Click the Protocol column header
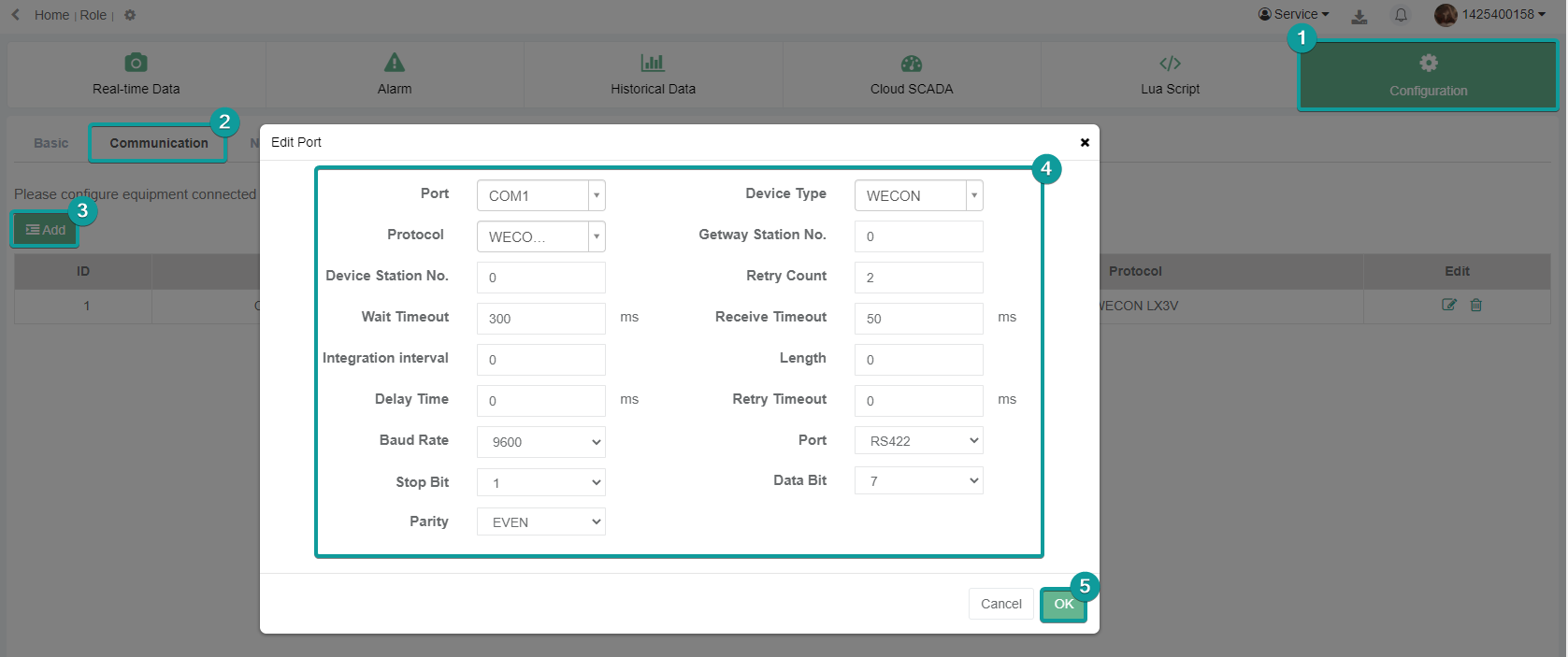The width and height of the screenshot is (1568, 657). click(1135, 271)
